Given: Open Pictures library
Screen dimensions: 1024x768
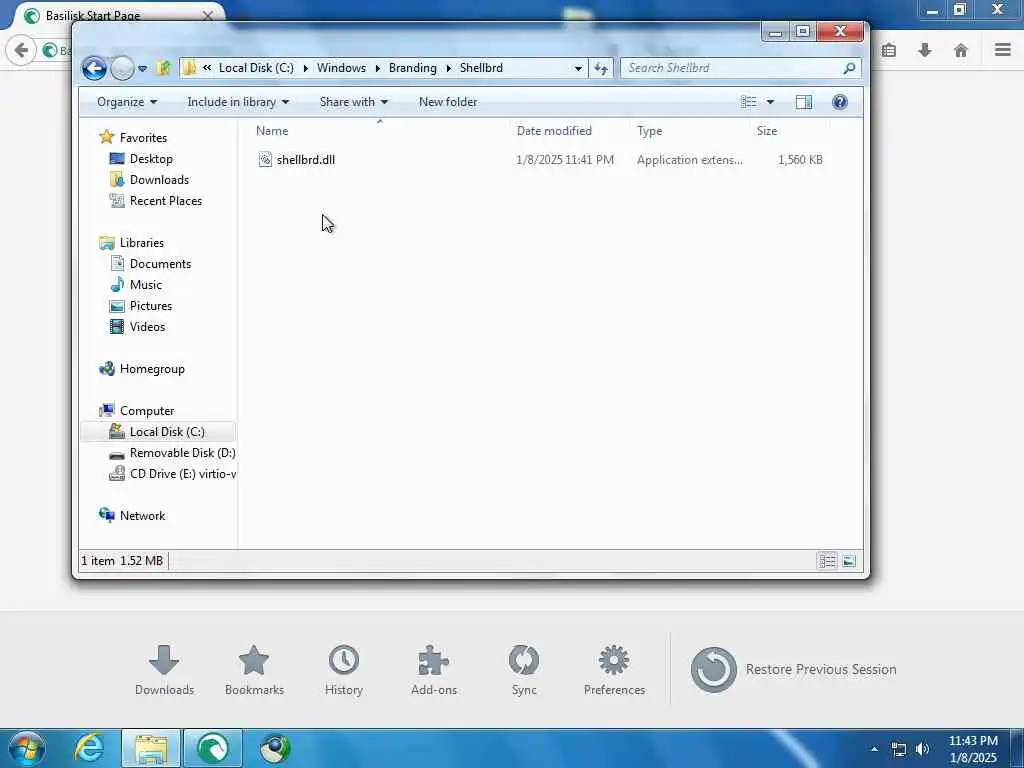Looking at the screenshot, I should pyautogui.click(x=150, y=306).
